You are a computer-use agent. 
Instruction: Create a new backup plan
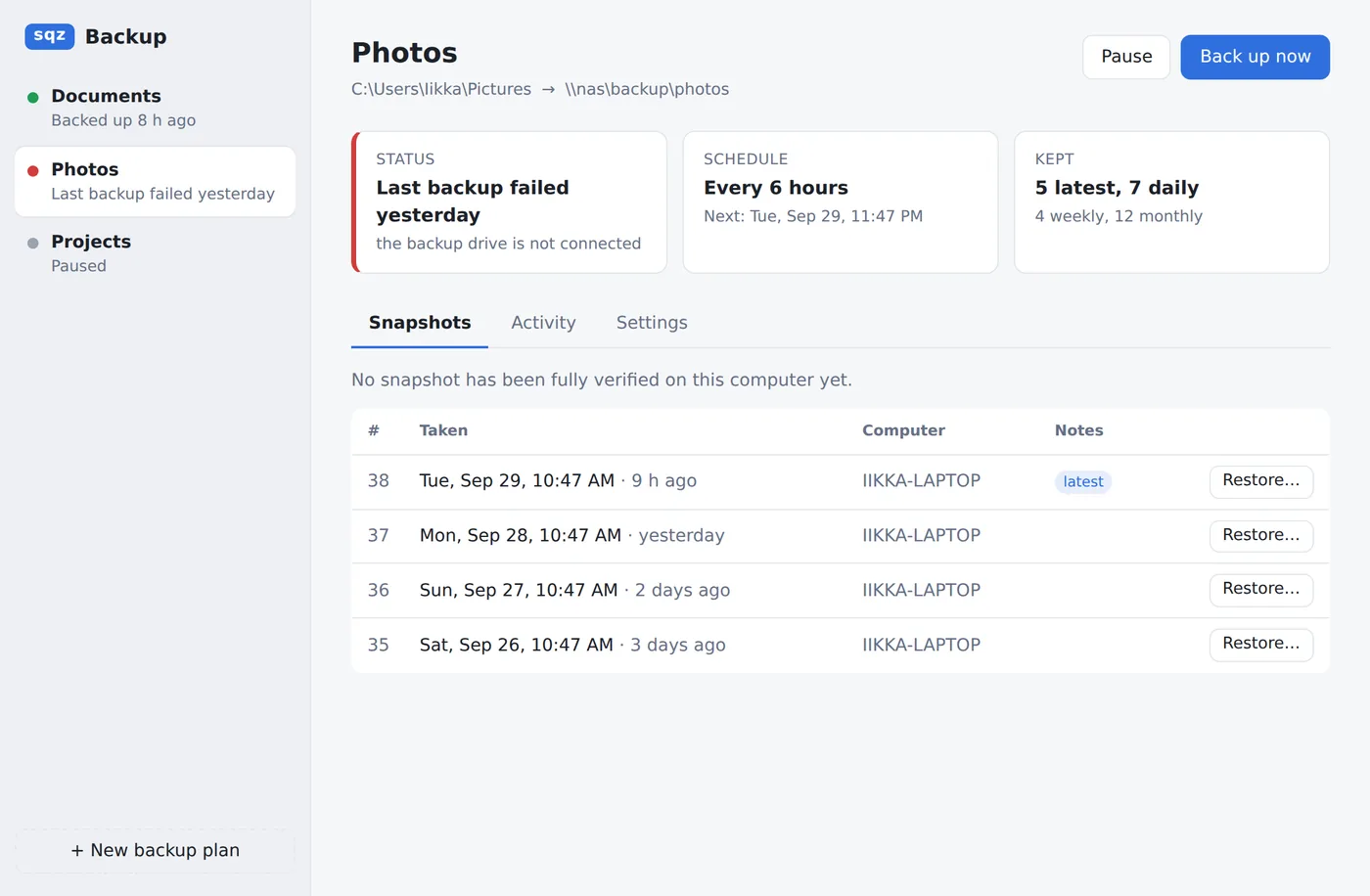[155, 850]
